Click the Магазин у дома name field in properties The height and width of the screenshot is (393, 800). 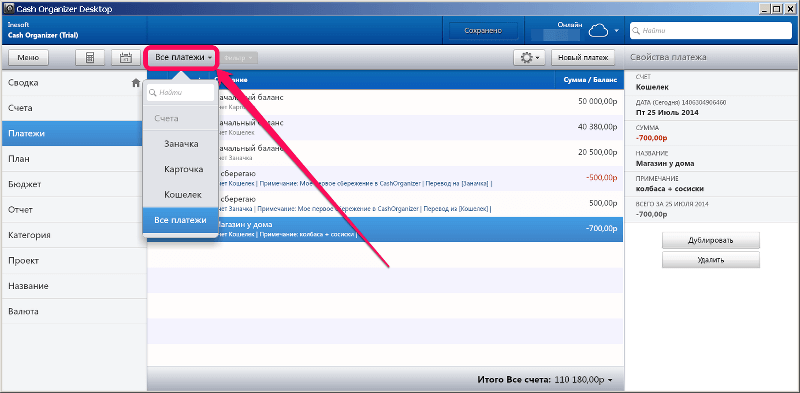point(665,164)
